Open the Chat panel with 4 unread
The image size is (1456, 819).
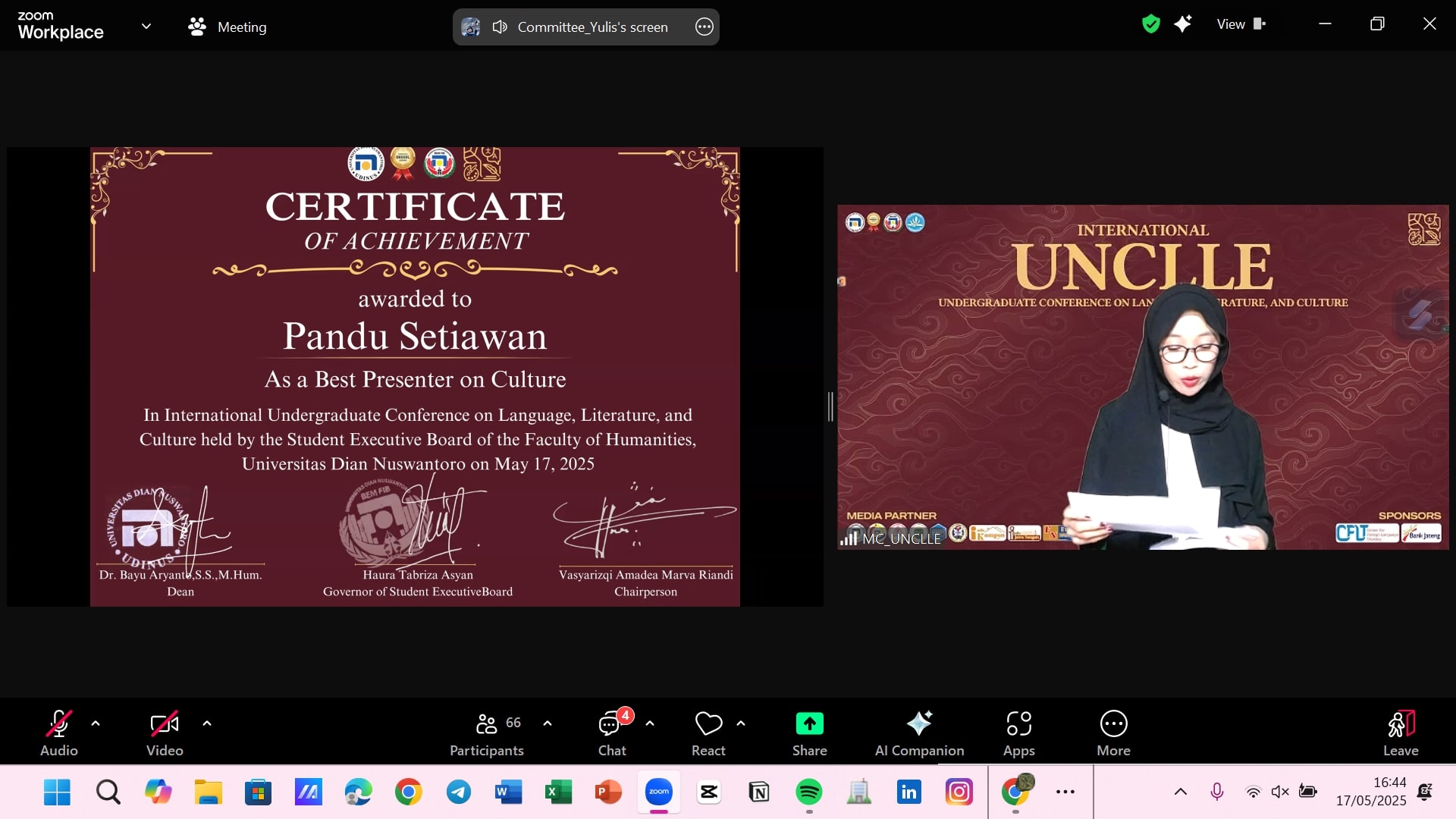coord(612,733)
